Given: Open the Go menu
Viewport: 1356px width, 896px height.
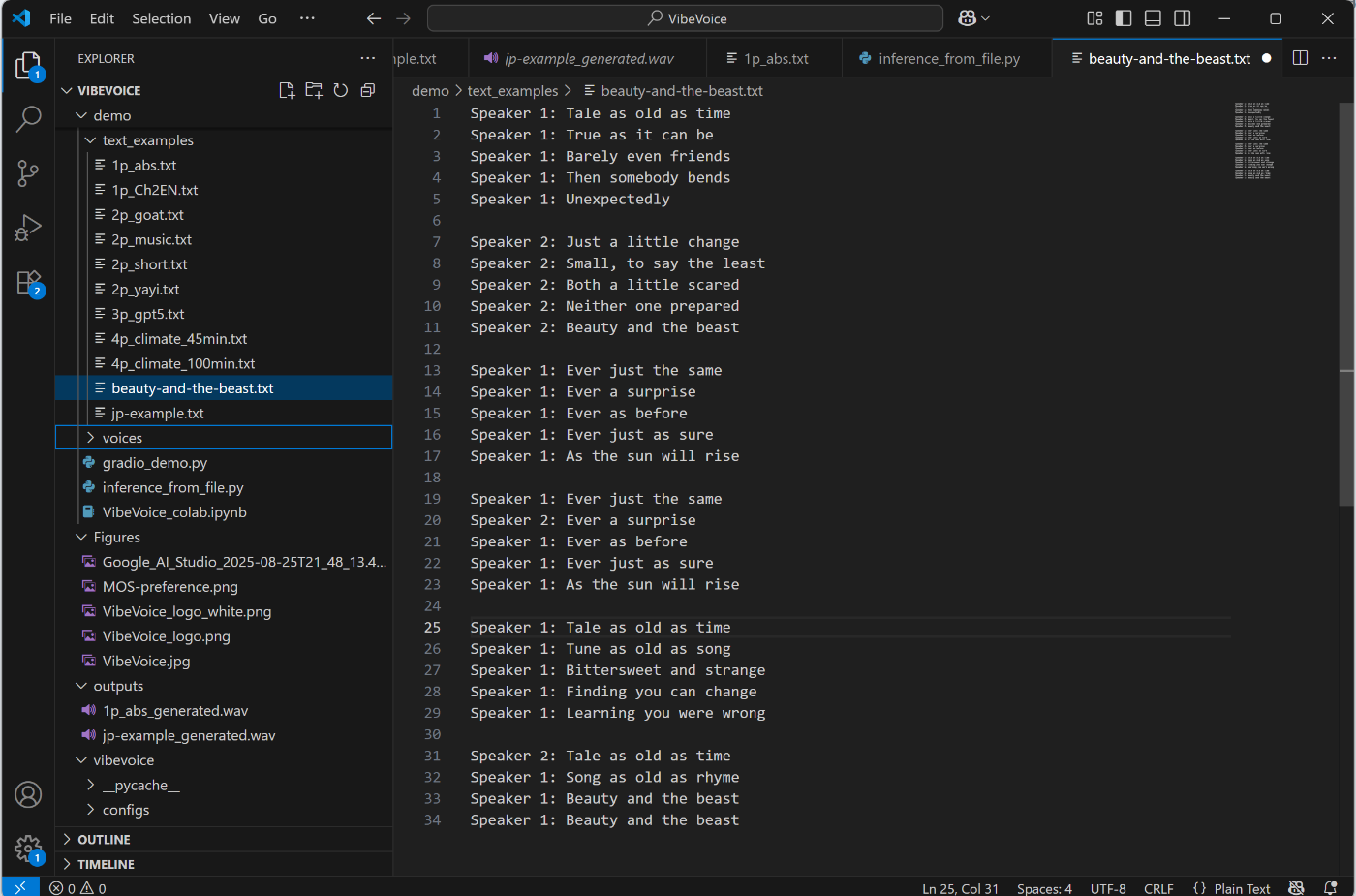Looking at the screenshot, I should [x=267, y=18].
